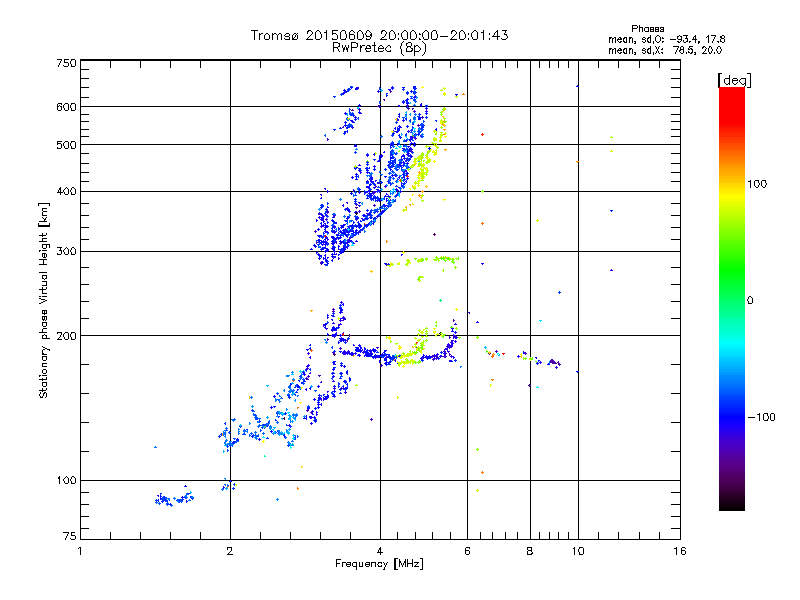
Task: Click the colorbar label "0"
Action: pos(750,301)
